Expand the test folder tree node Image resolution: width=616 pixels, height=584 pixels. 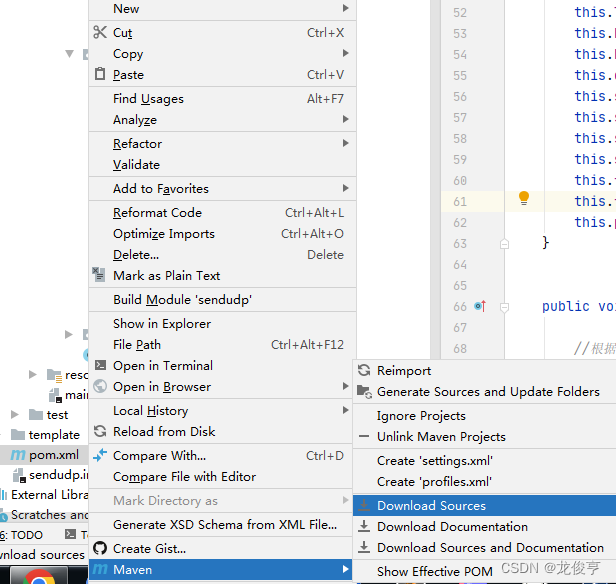click(15, 414)
